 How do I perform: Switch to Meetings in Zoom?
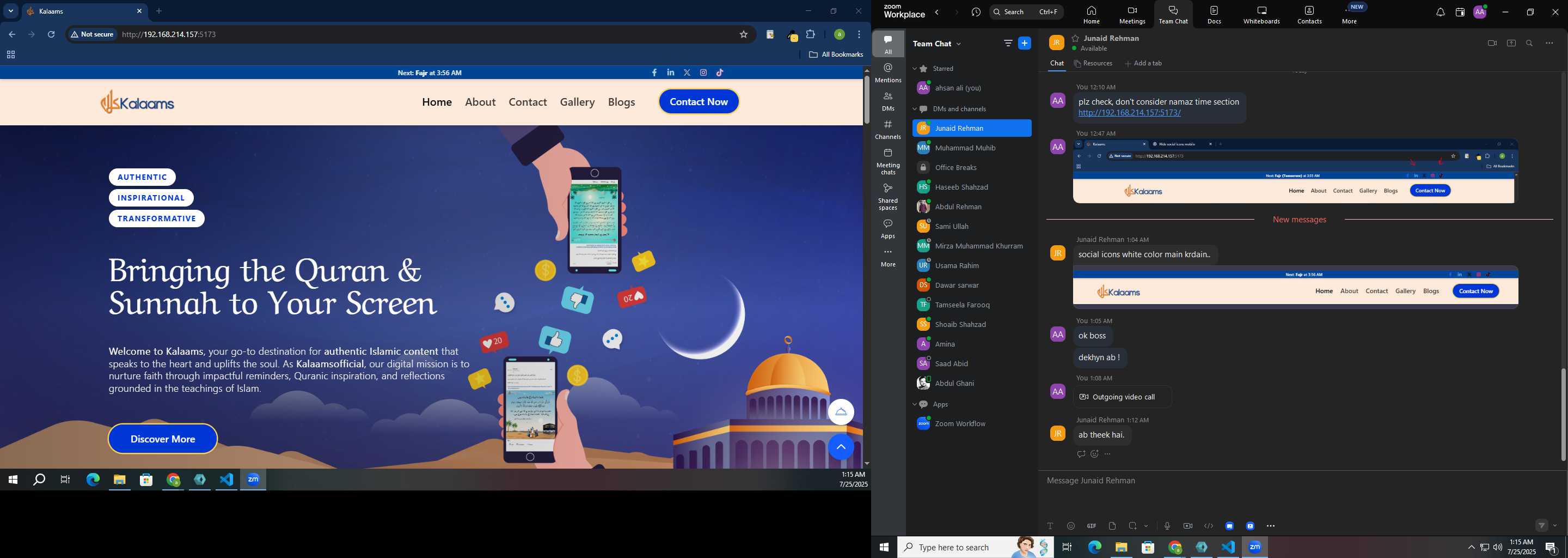click(1132, 14)
